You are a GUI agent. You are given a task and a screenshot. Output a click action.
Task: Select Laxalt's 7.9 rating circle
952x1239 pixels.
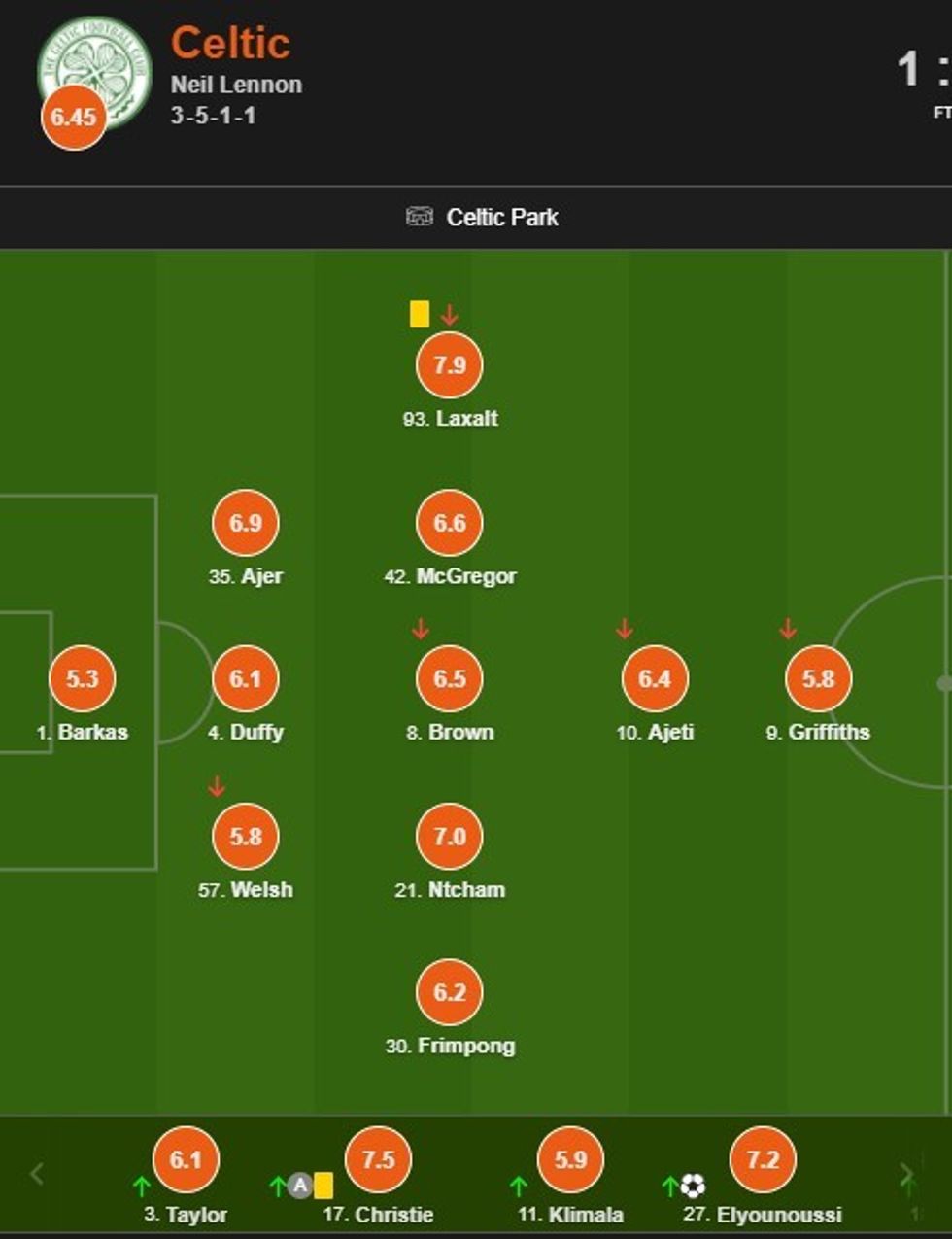(x=449, y=365)
